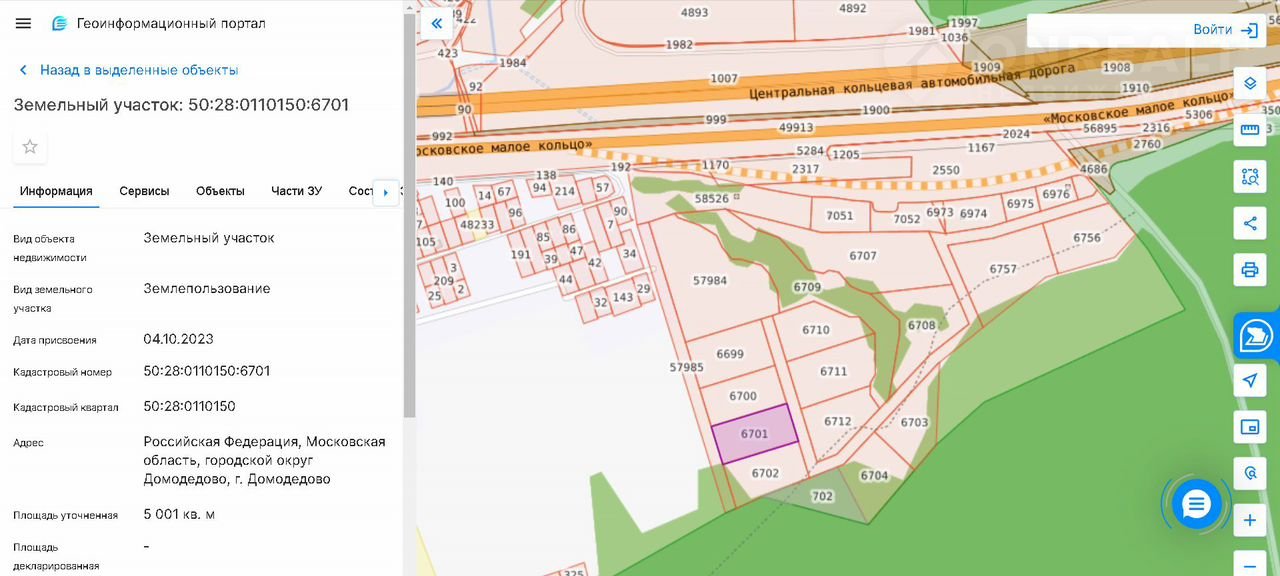Open the hamburger main menu

coord(23,23)
